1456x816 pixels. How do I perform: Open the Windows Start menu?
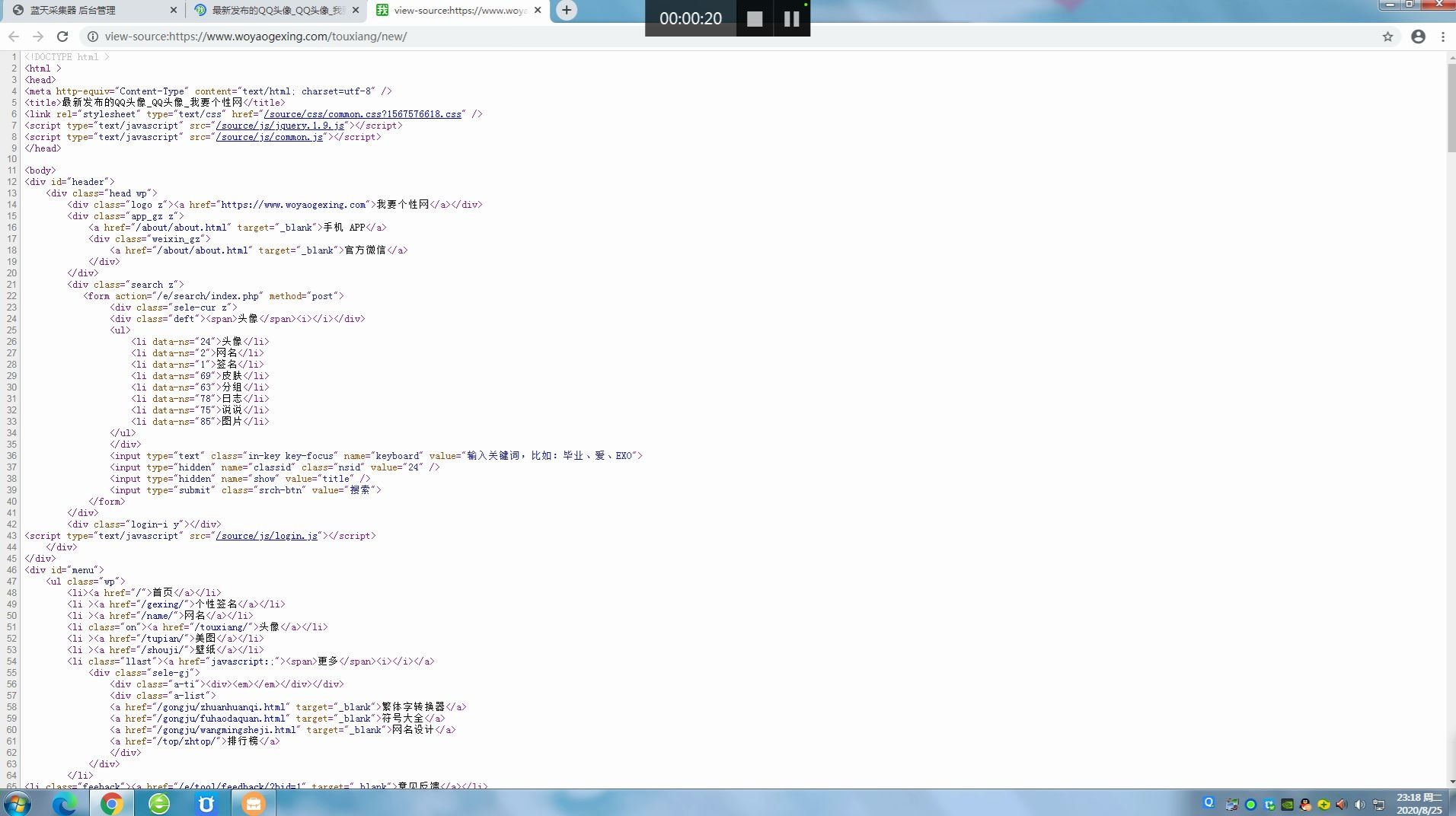(17, 803)
